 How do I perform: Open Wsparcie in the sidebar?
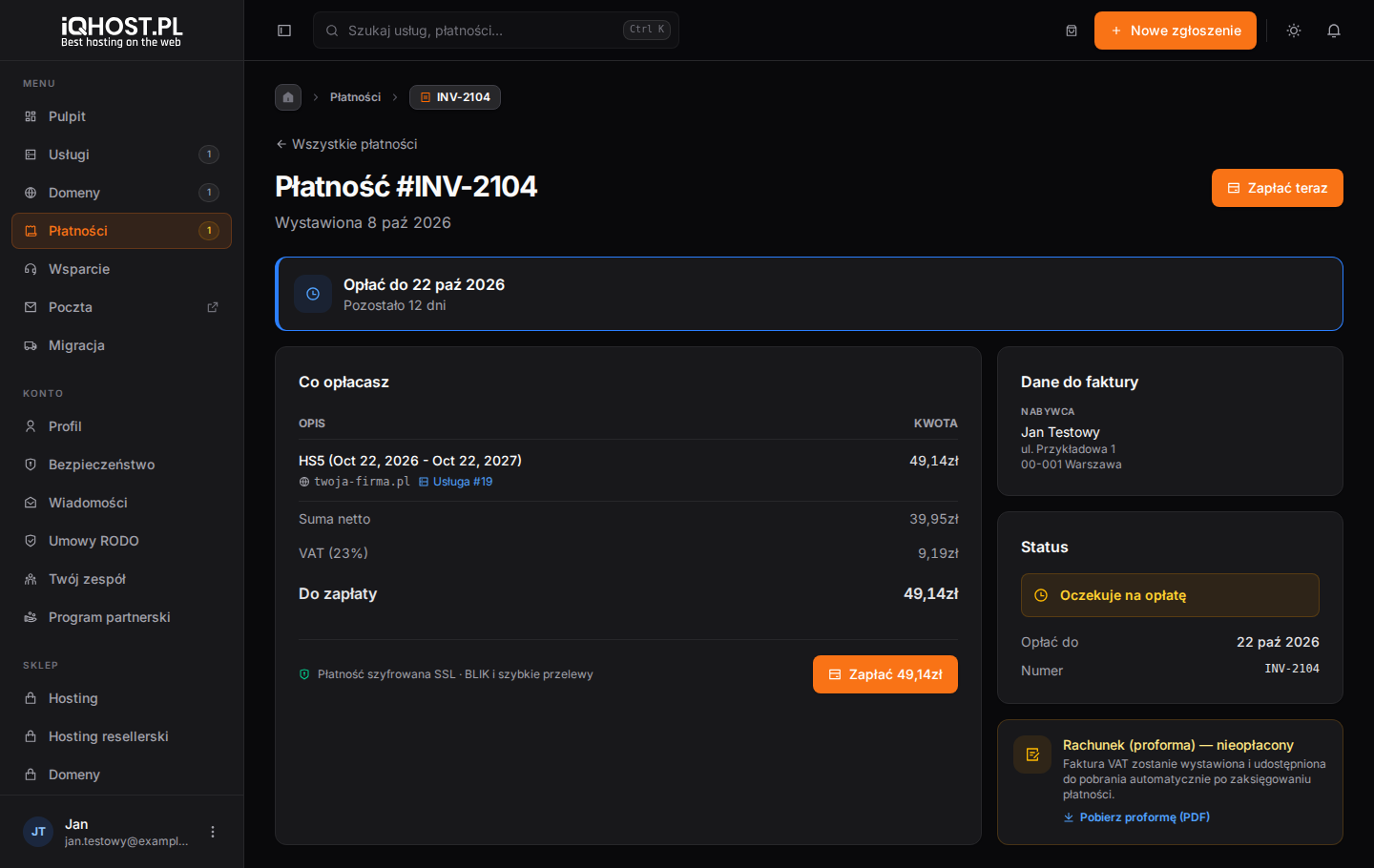pyautogui.click(x=121, y=269)
